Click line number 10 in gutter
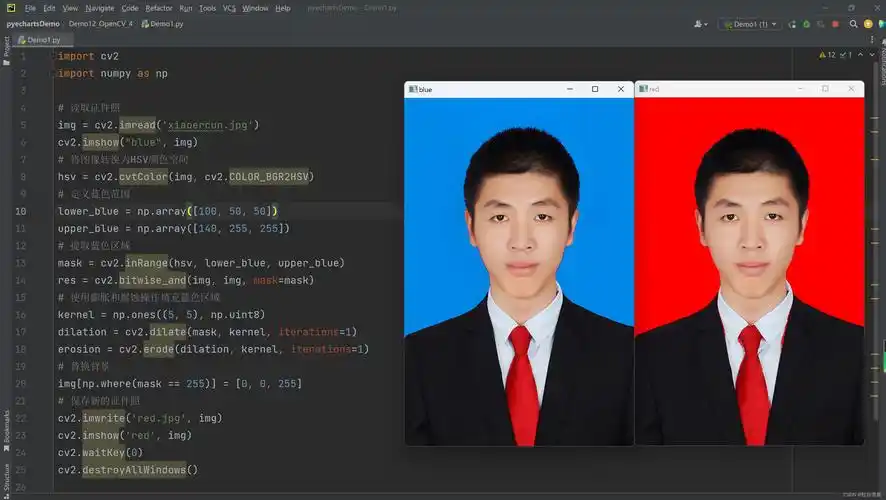 (20, 211)
